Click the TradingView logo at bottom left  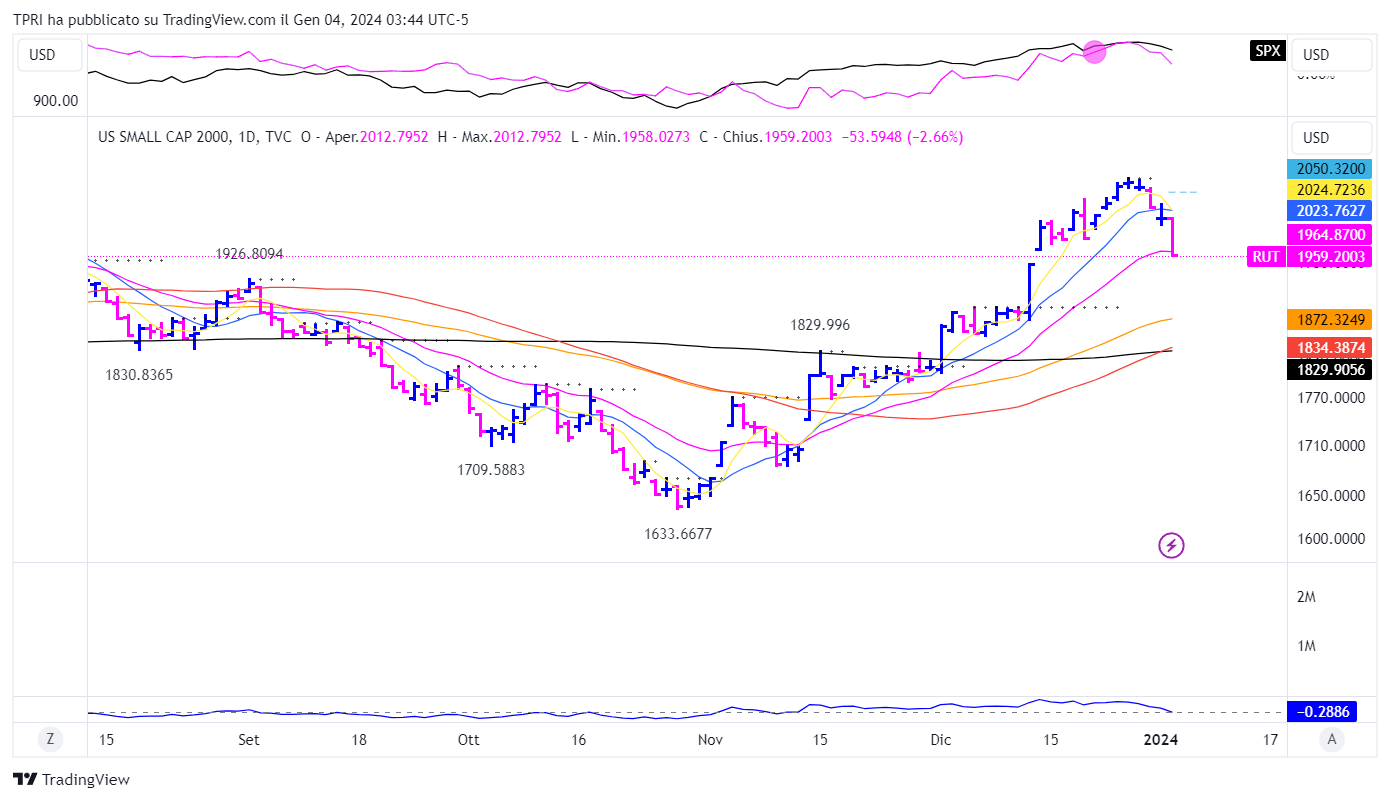[x=71, y=780]
